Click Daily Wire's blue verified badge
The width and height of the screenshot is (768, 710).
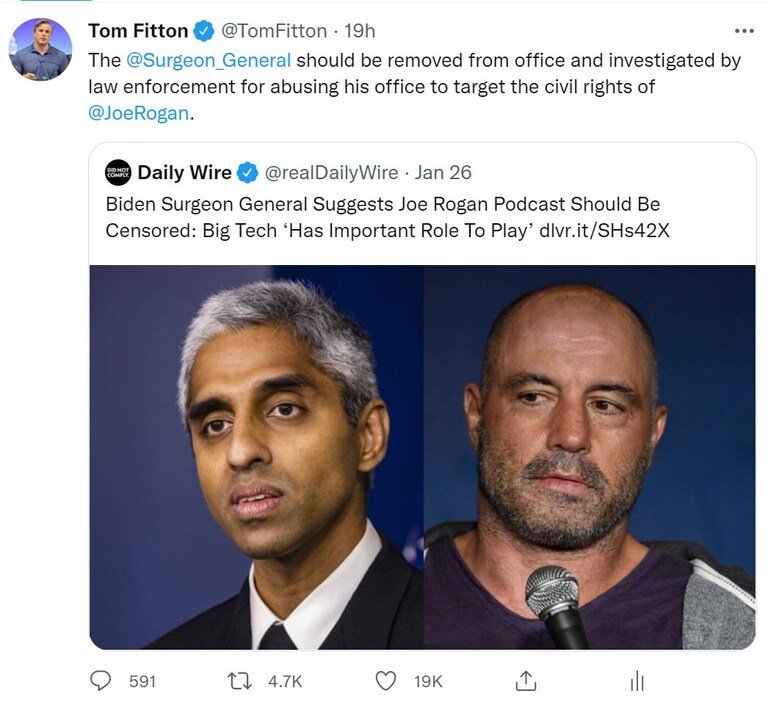(247, 173)
